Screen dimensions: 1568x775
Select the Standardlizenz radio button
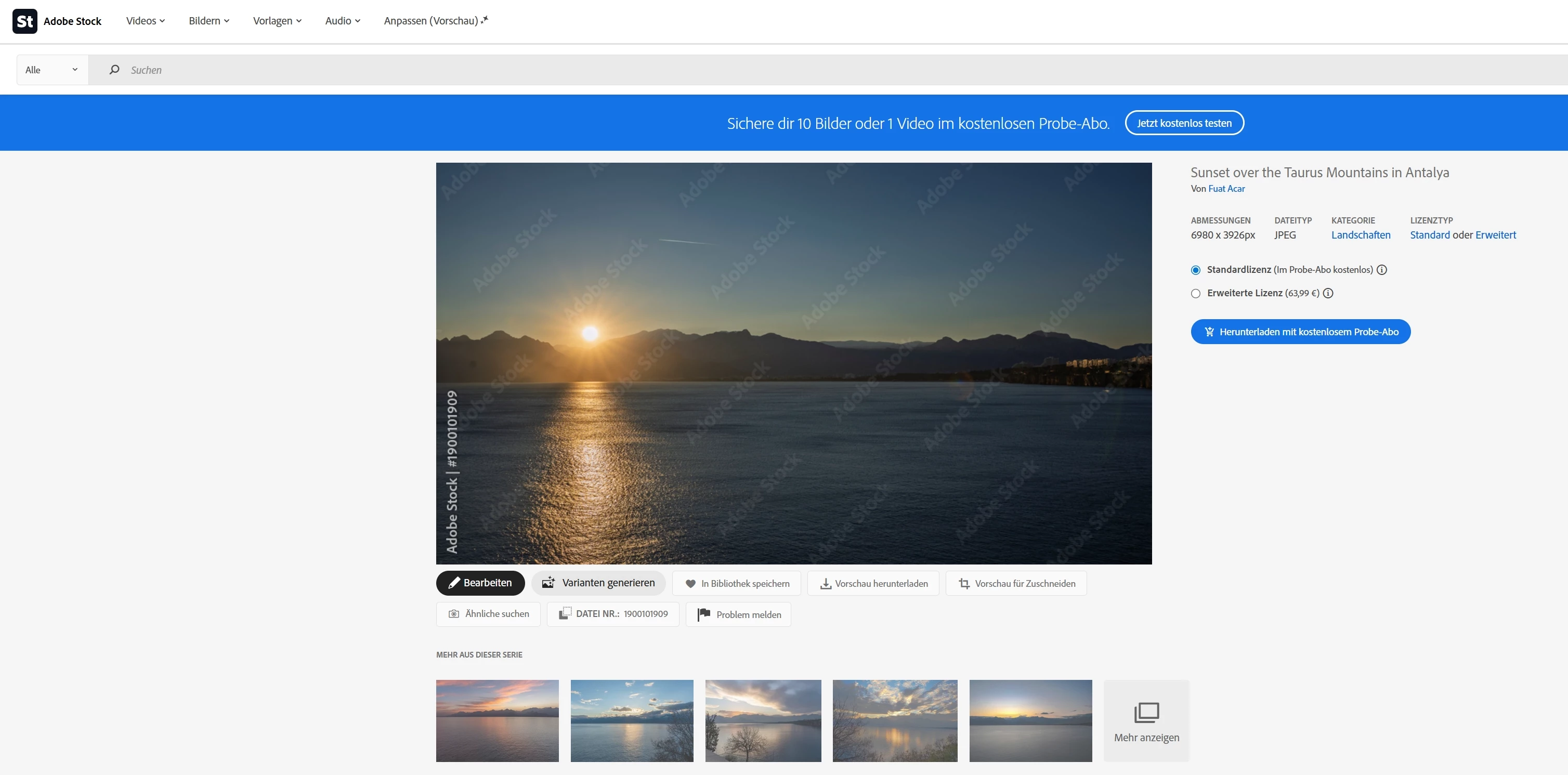pyautogui.click(x=1195, y=270)
